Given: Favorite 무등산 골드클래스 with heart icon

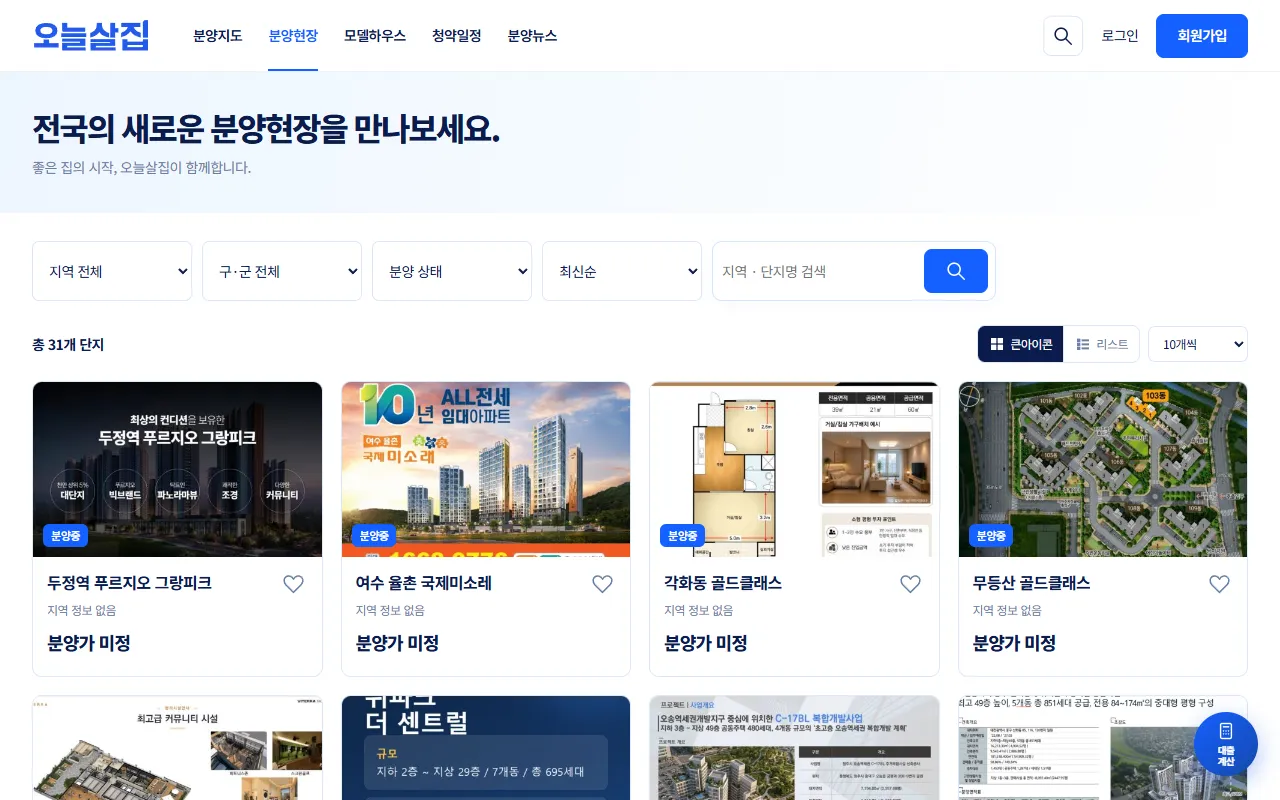Looking at the screenshot, I should [x=1219, y=584].
